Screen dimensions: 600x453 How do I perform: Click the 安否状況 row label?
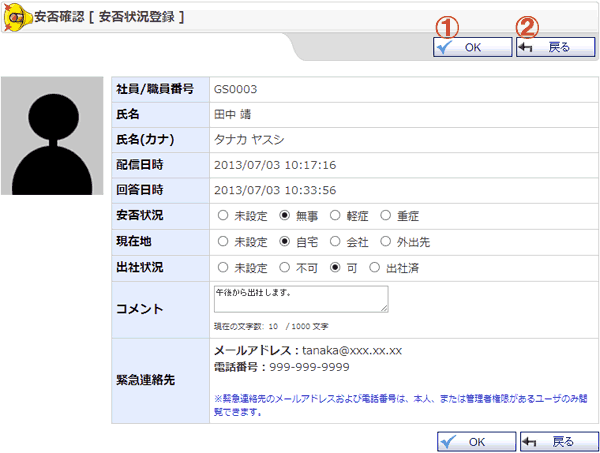[140, 215]
